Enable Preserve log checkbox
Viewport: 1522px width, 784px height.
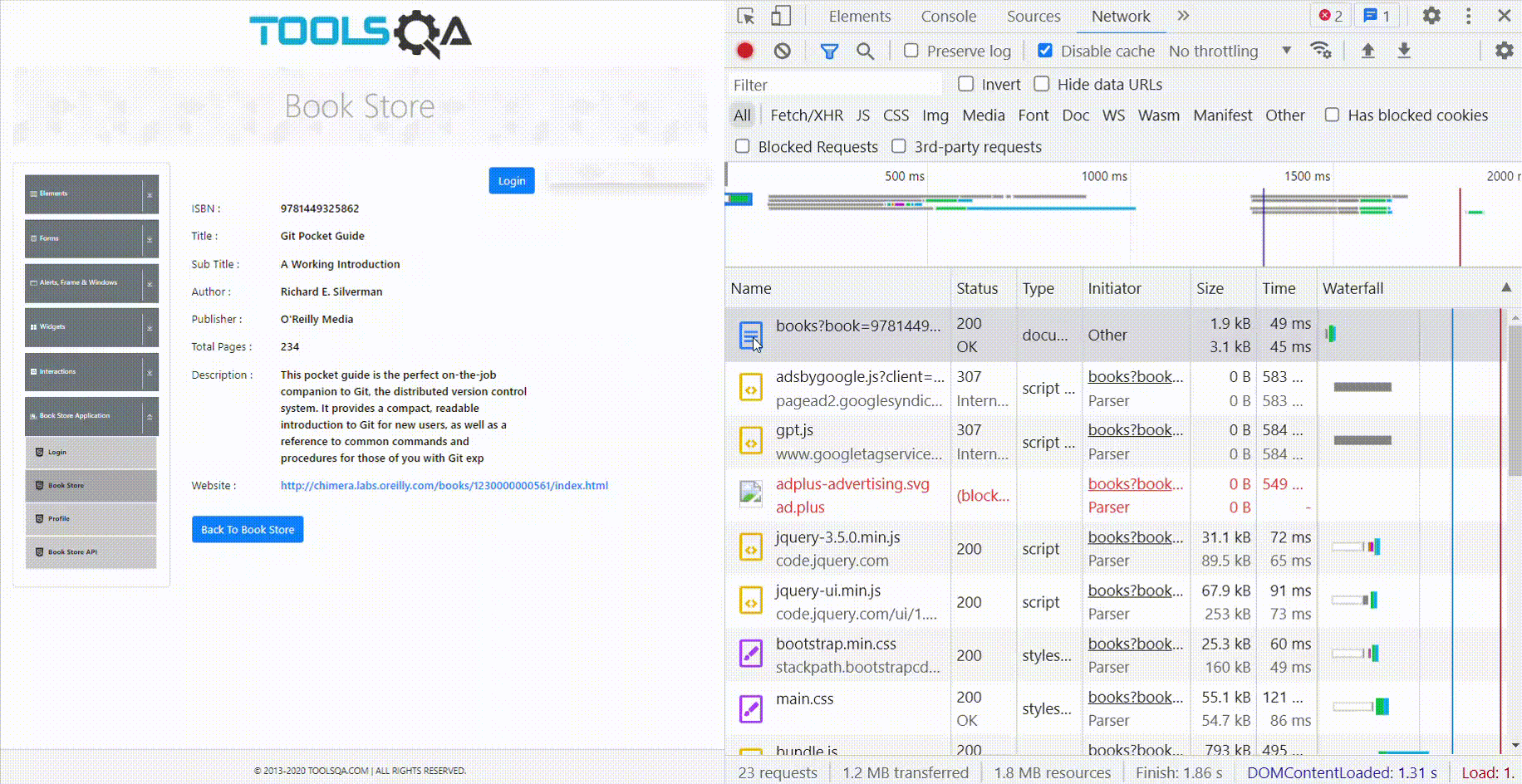[911, 51]
